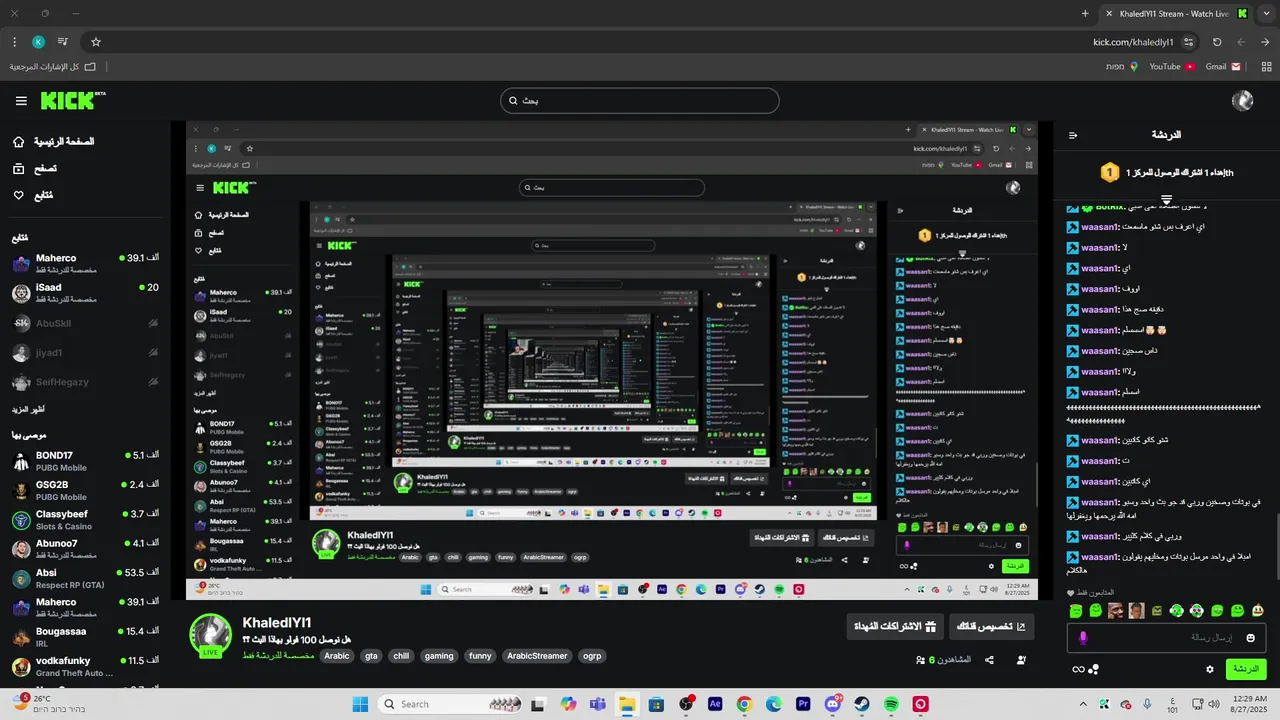Image resolution: width=1280 pixels, height=720 pixels.
Task: Open chat settings gear icon
Action: click(1210, 669)
